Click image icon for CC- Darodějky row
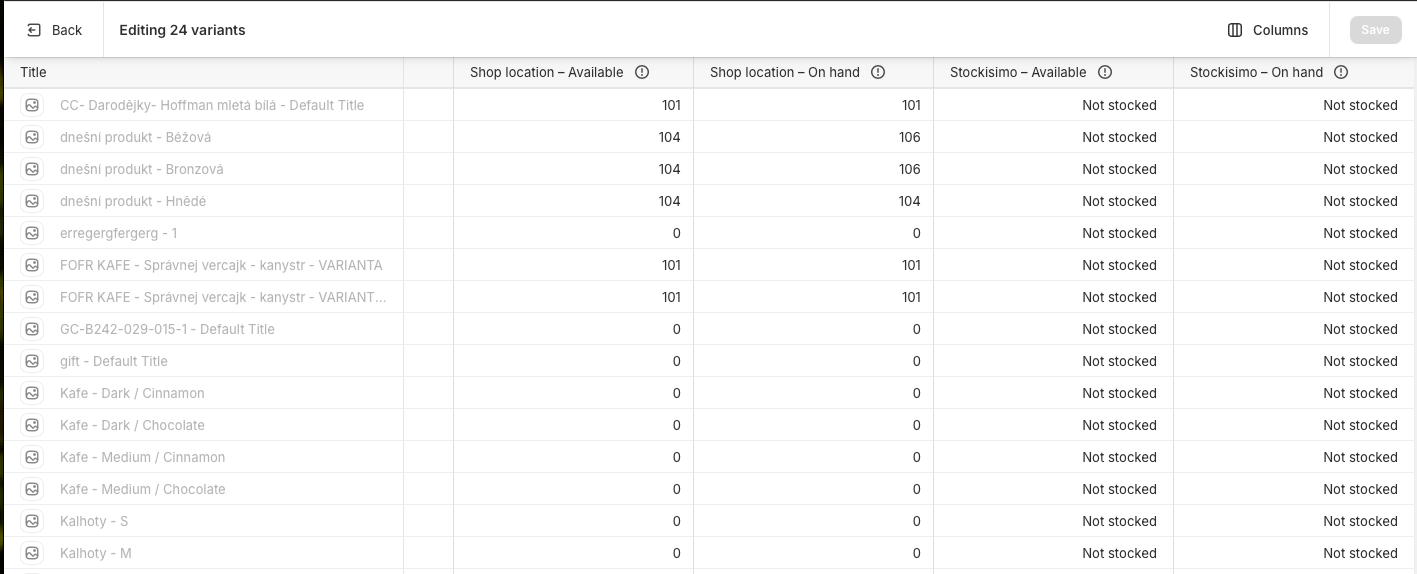 click(32, 105)
